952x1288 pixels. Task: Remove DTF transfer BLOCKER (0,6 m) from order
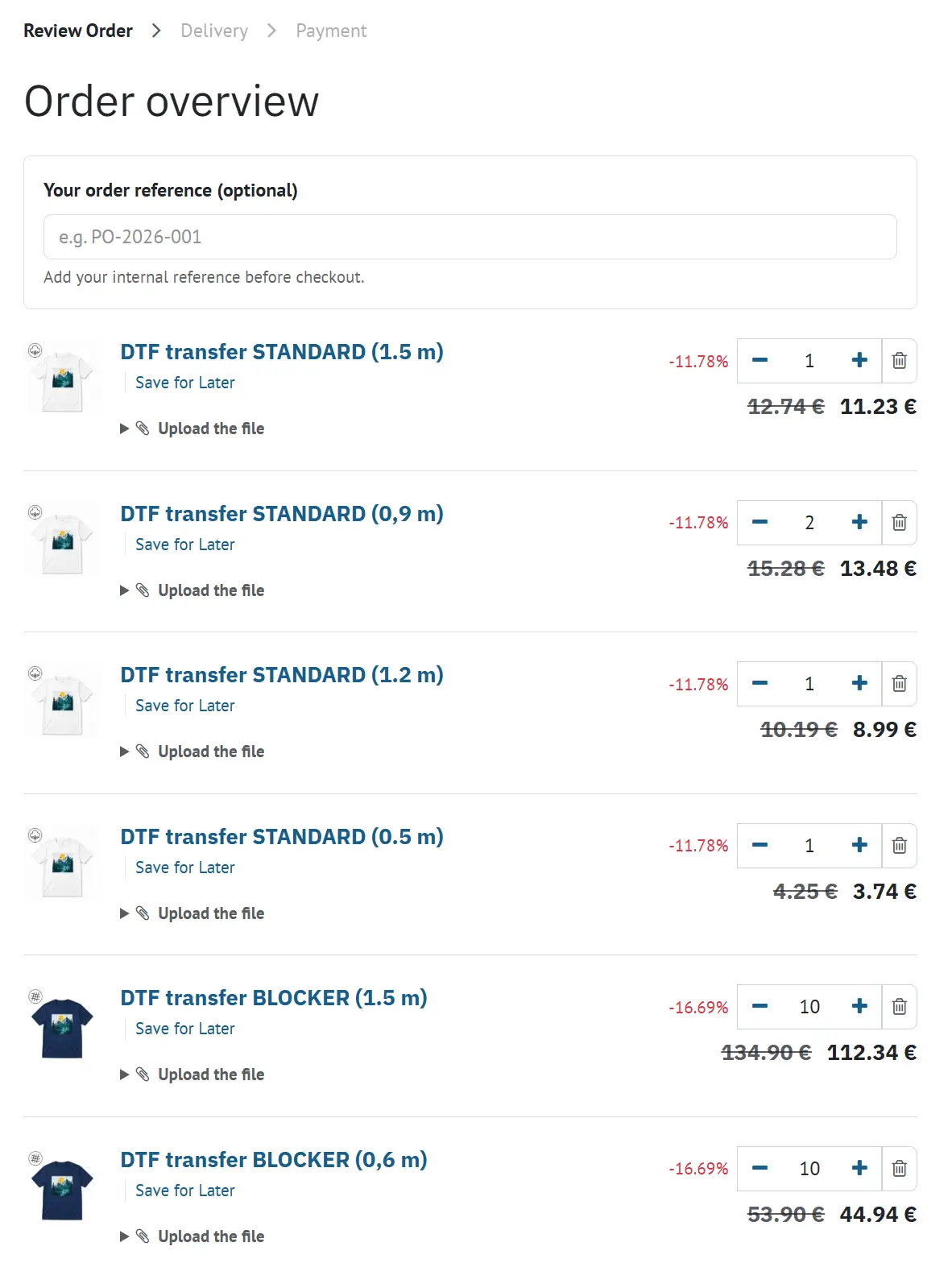coord(899,1169)
